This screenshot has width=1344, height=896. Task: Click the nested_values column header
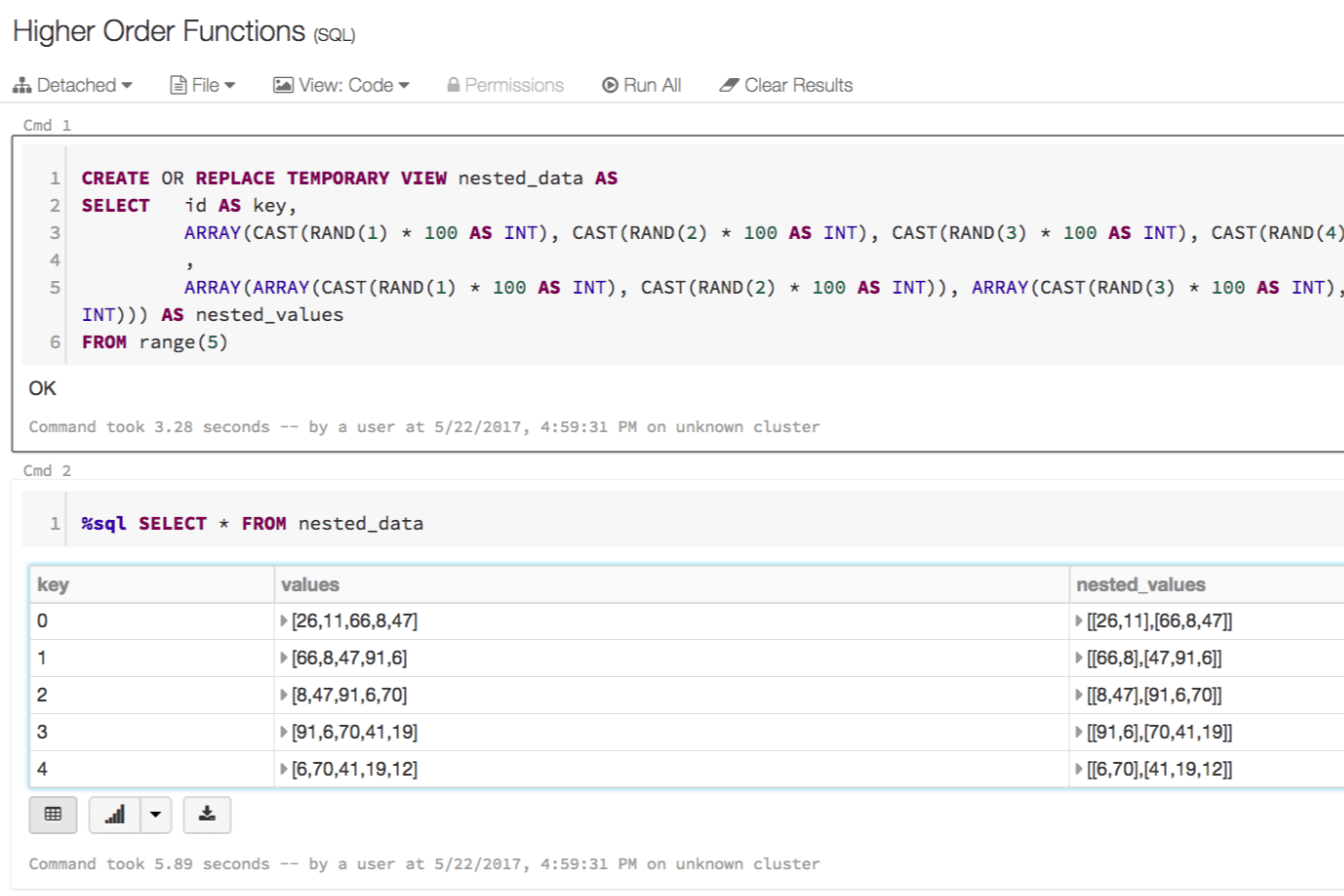point(1206,585)
